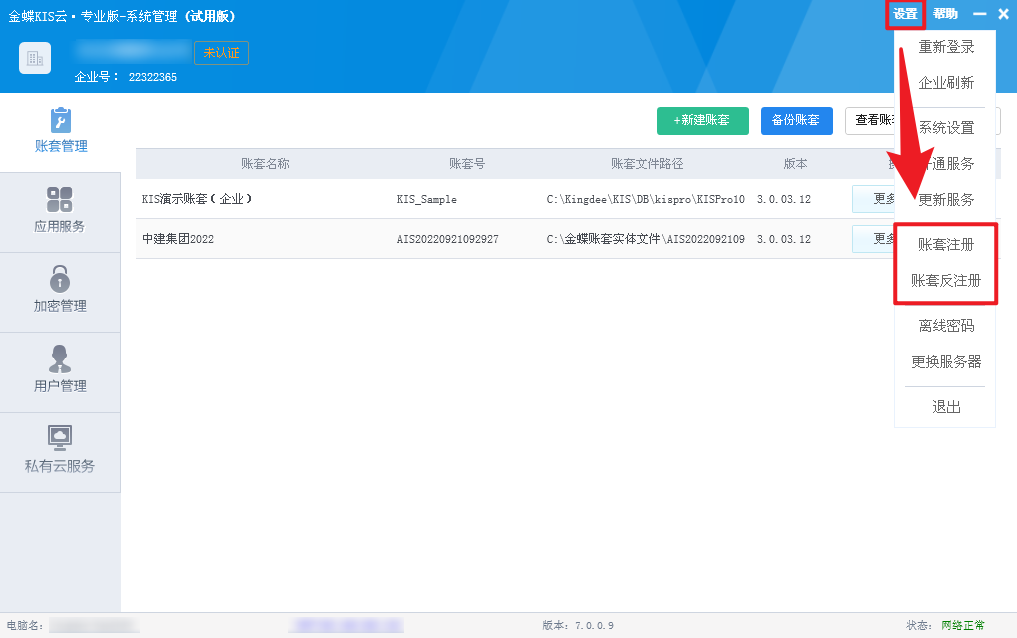Click version 3.0.03.12 in 中建集团2022 row
The image size is (1017, 638).
[784, 239]
